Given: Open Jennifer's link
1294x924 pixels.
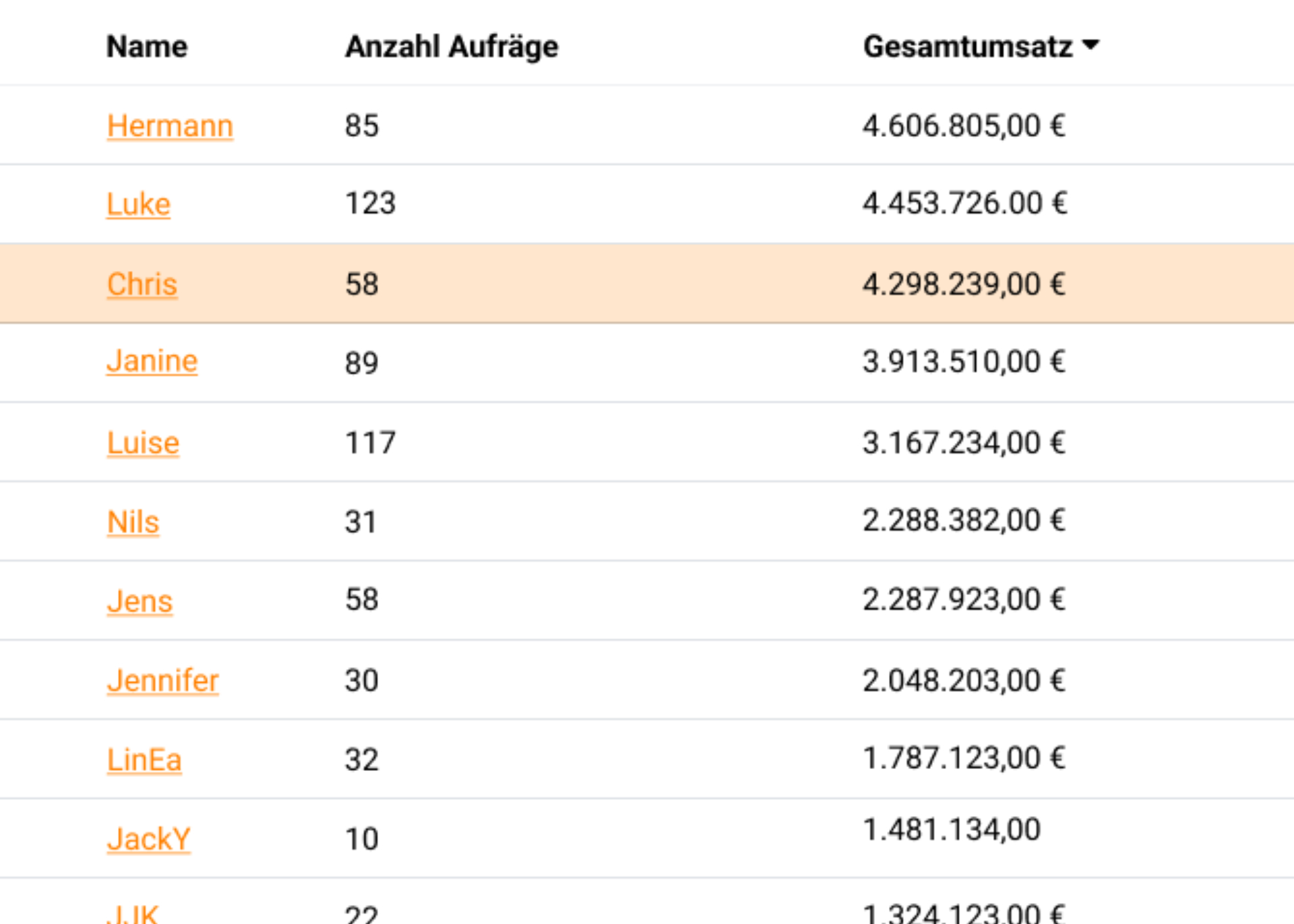Looking at the screenshot, I should point(163,681).
